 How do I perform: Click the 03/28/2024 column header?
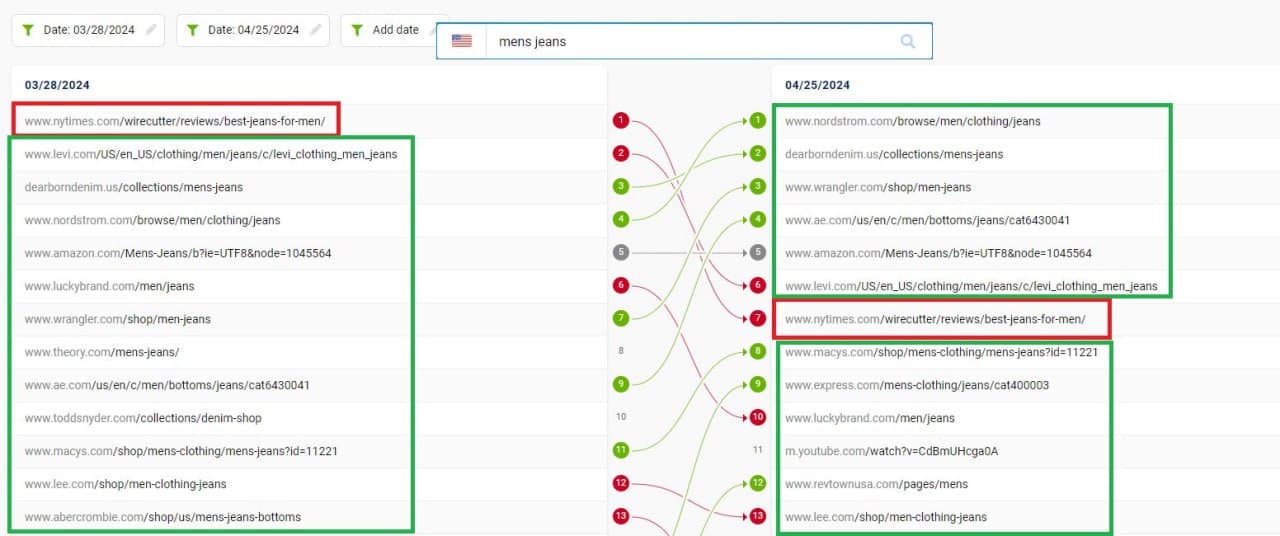pos(57,85)
